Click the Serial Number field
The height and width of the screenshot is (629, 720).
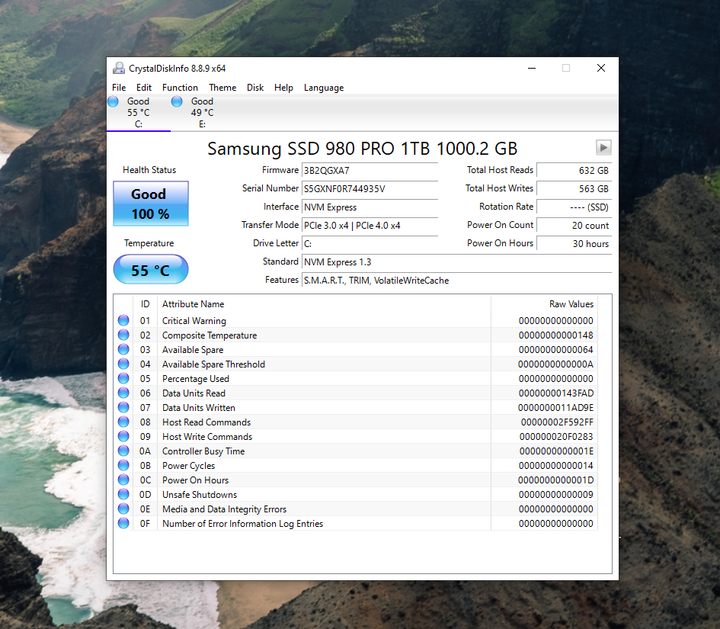pos(370,189)
